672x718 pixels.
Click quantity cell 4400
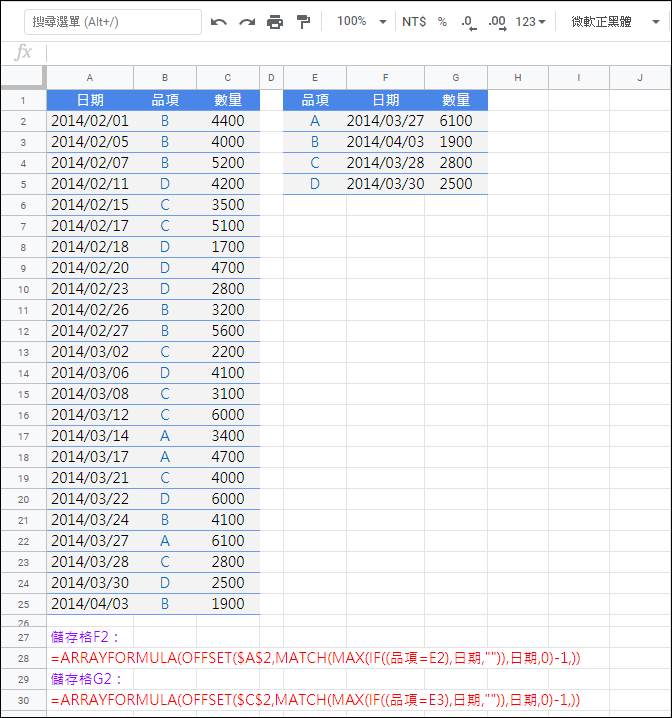pyautogui.click(x=228, y=121)
